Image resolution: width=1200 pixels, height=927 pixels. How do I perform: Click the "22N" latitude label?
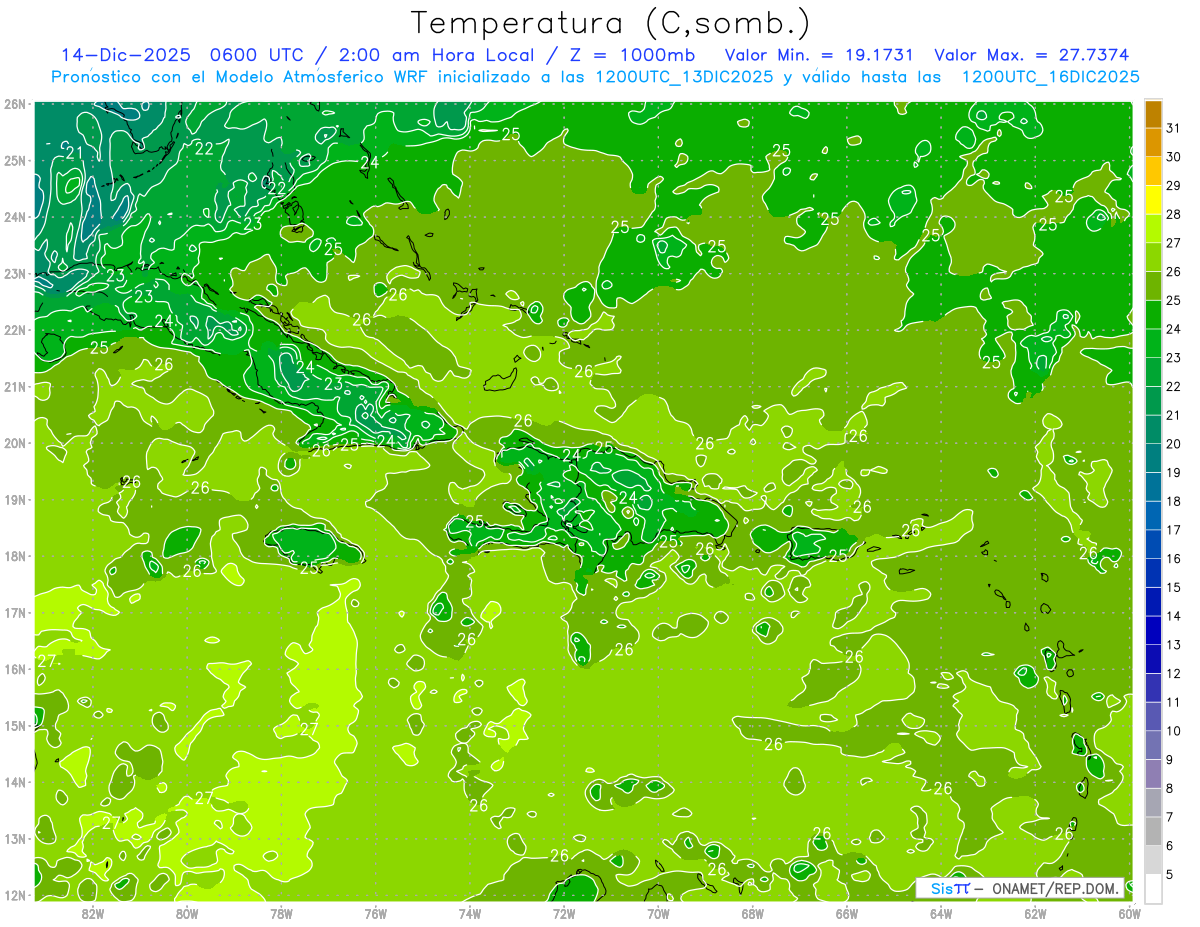click(x=15, y=330)
